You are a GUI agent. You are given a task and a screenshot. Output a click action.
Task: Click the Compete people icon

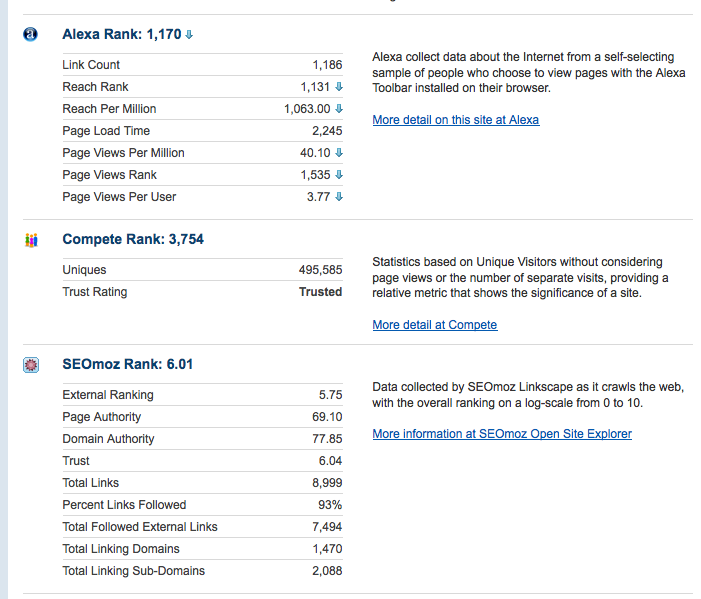31,240
